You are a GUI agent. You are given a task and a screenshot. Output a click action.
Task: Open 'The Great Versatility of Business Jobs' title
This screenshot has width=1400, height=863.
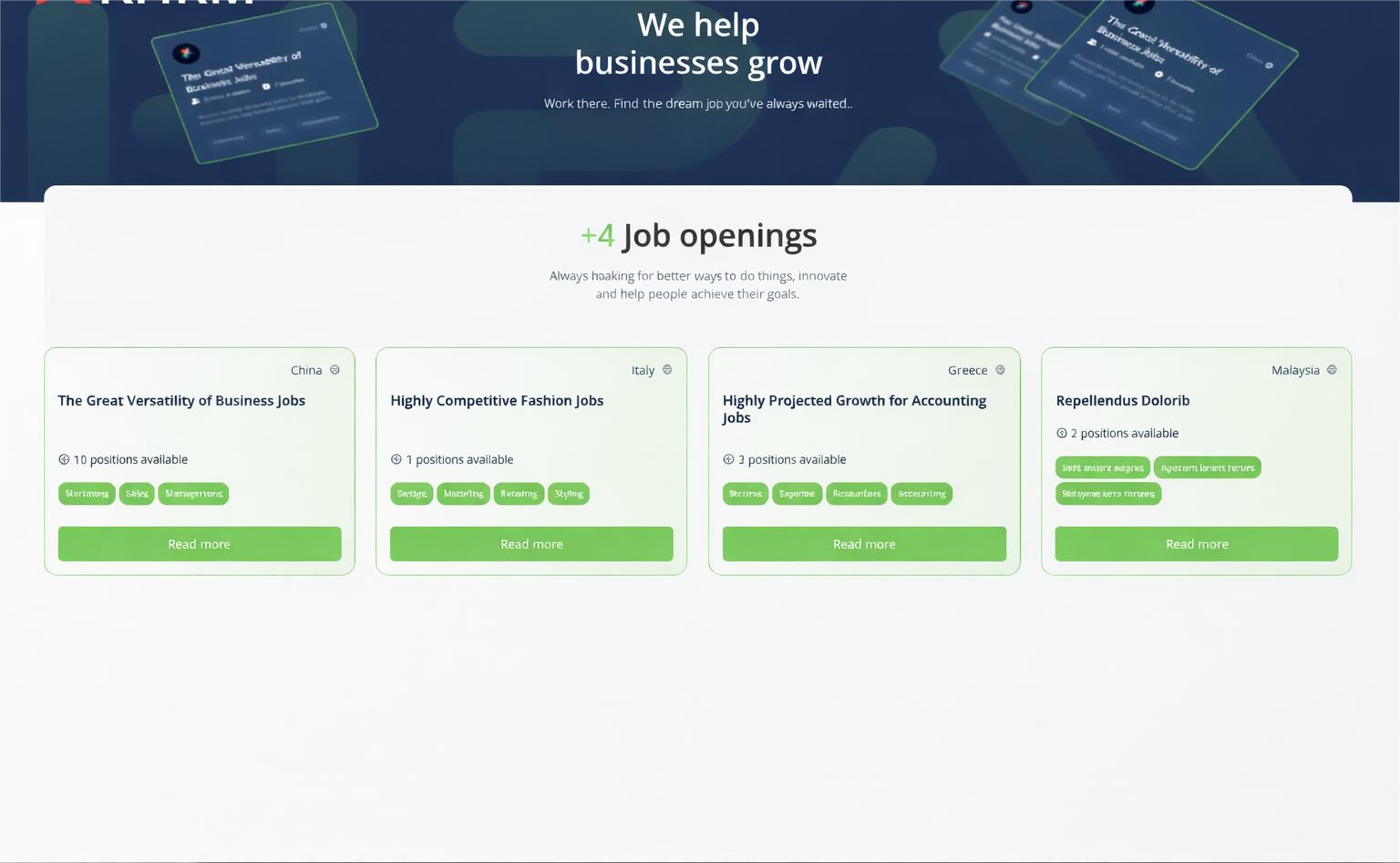coord(181,401)
